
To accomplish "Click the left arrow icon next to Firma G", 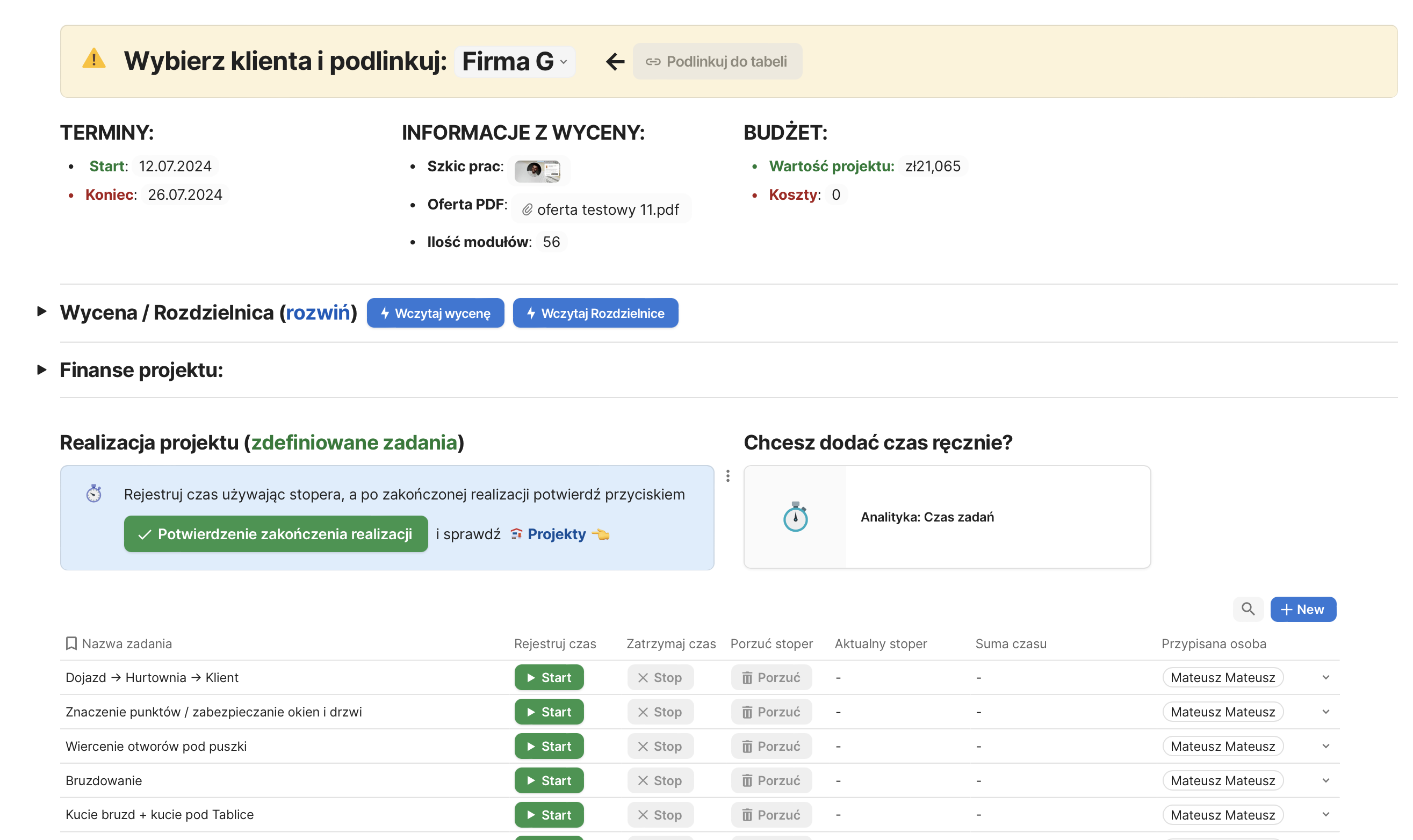I will pos(614,61).
